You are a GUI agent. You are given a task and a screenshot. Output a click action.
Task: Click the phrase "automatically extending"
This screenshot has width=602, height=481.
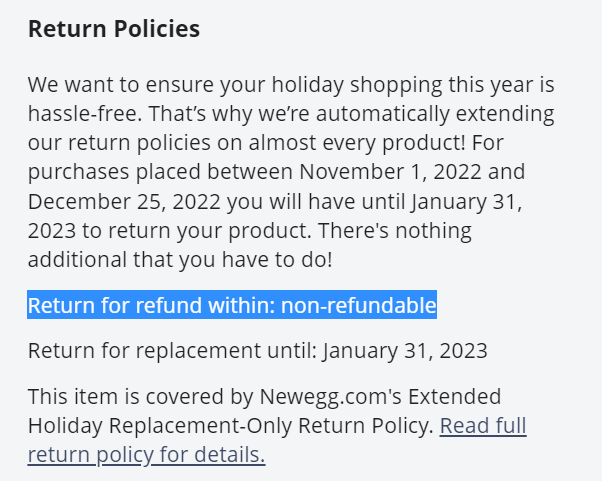pyautogui.click(x=407, y=114)
